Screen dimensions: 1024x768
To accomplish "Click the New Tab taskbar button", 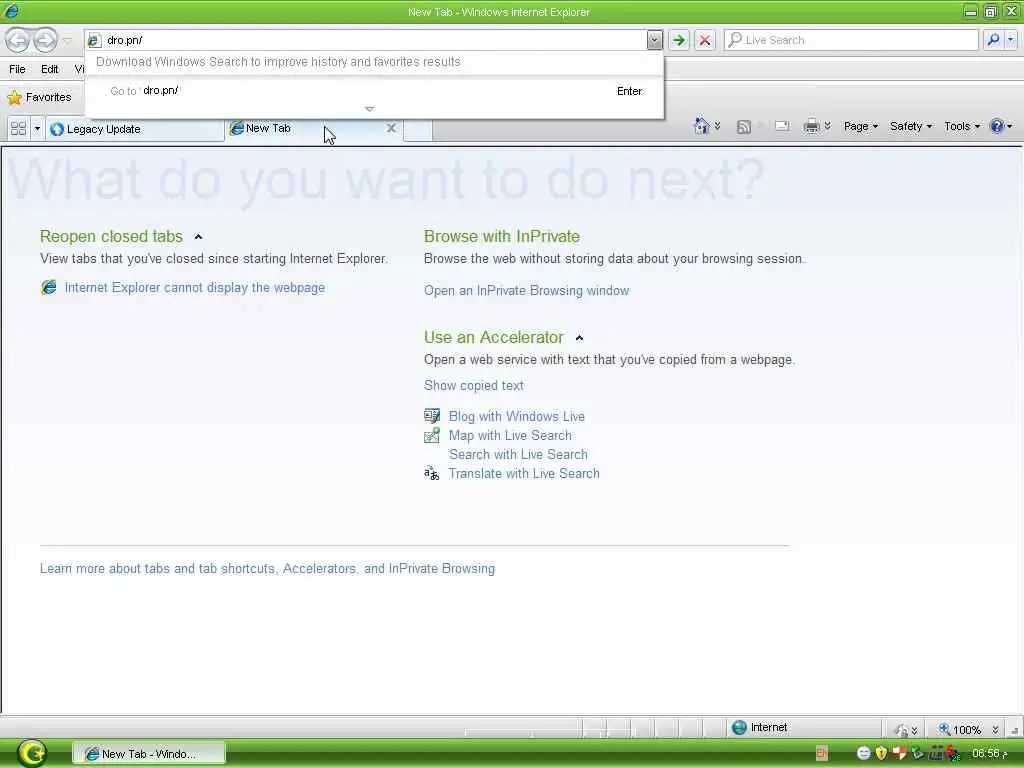I will point(148,754).
